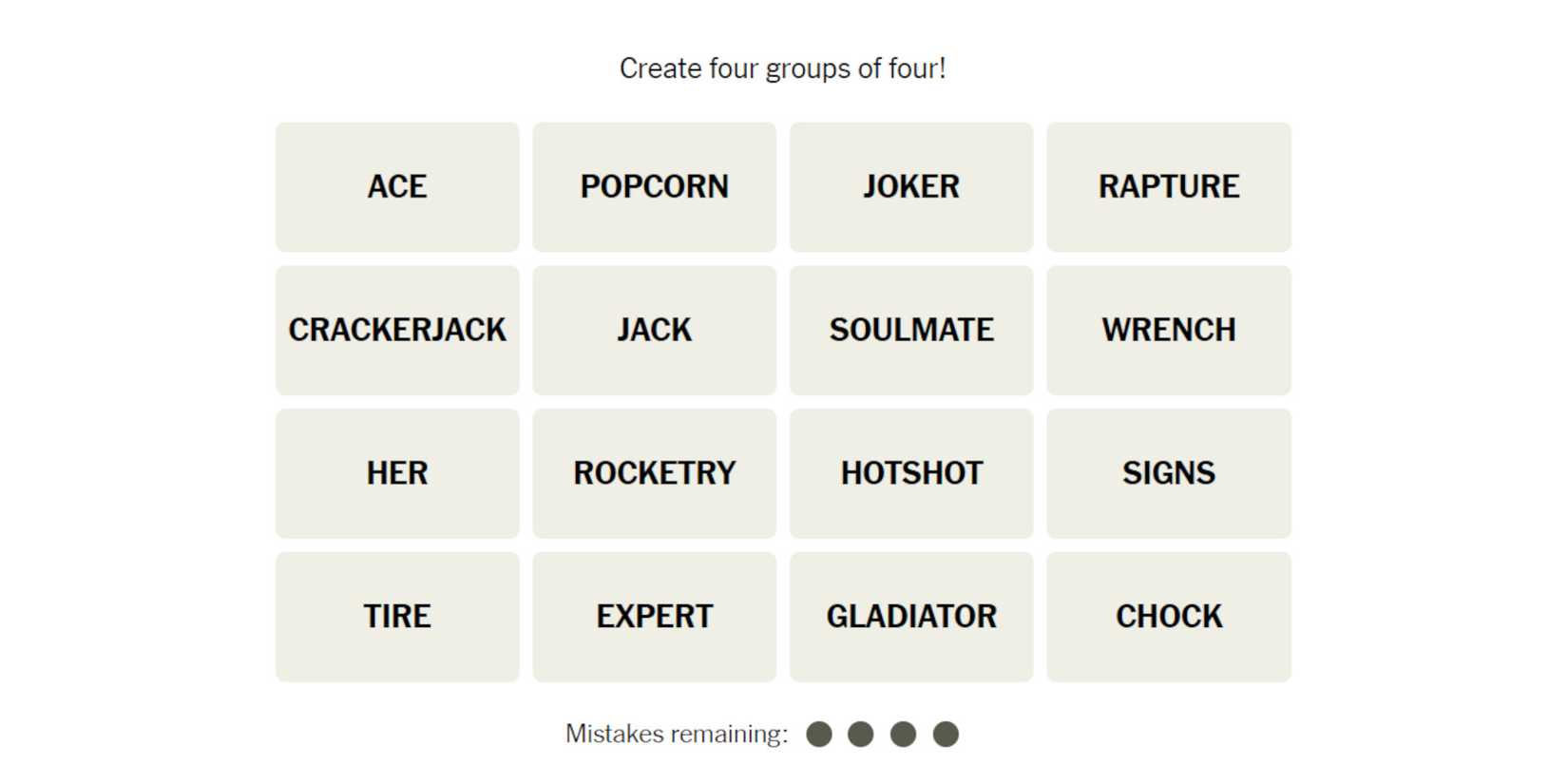This screenshot has height=784, width=1568.
Task: Select the SOULMATE tile
Action: click(x=911, y=330)
